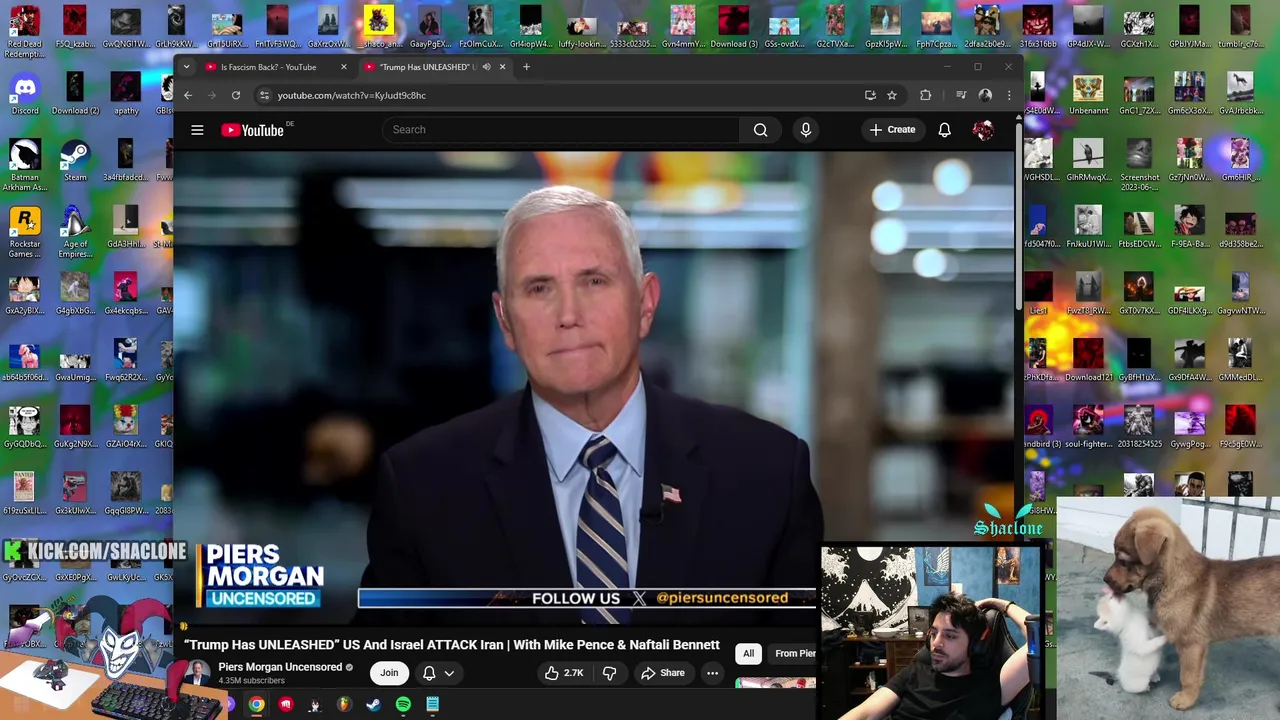The image size is (1280, 720).
Task: Go to YouTube home via the logo
Action: point(253,130)
